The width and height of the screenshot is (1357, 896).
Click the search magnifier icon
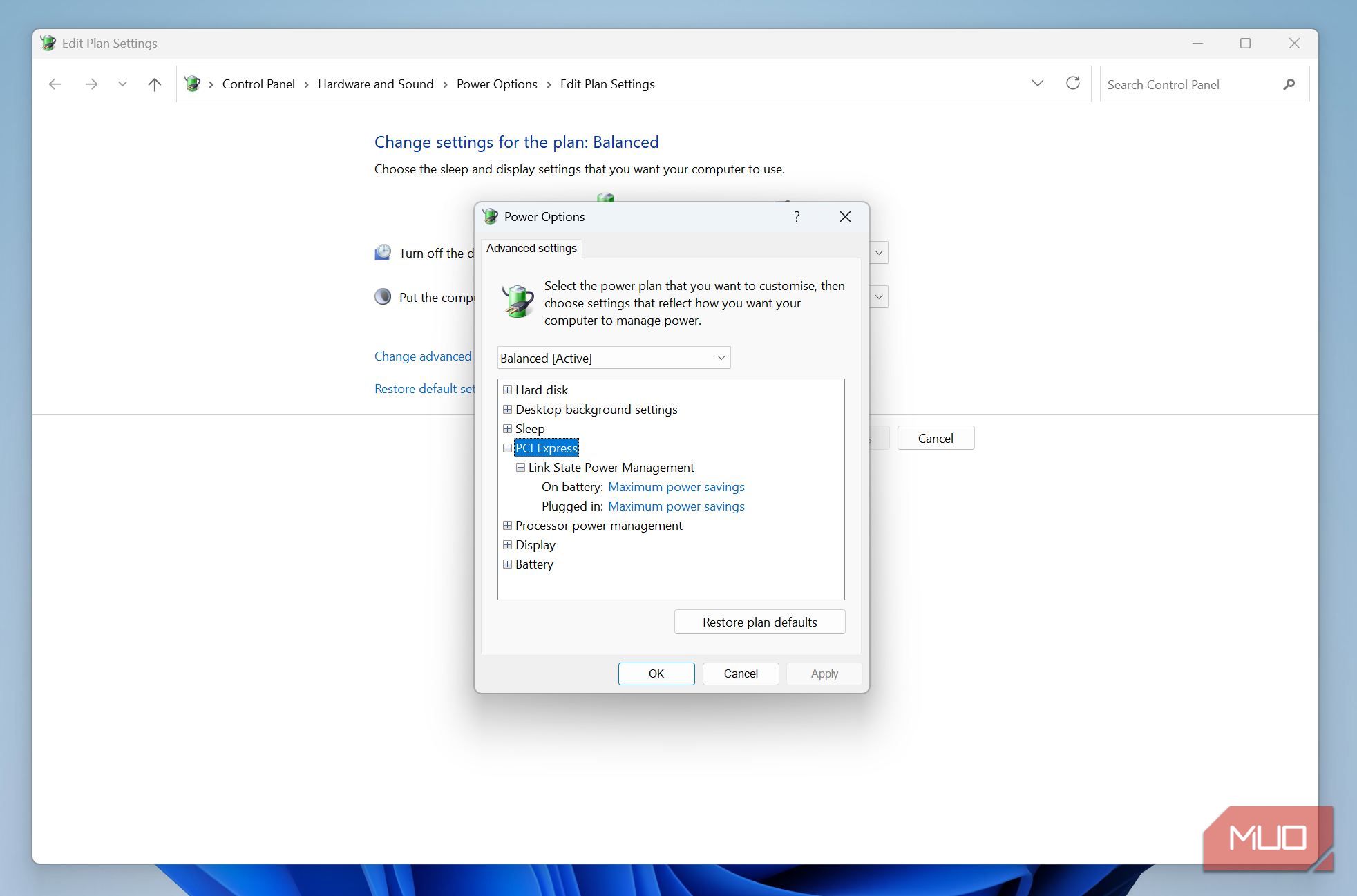[x=1289, y=84]
